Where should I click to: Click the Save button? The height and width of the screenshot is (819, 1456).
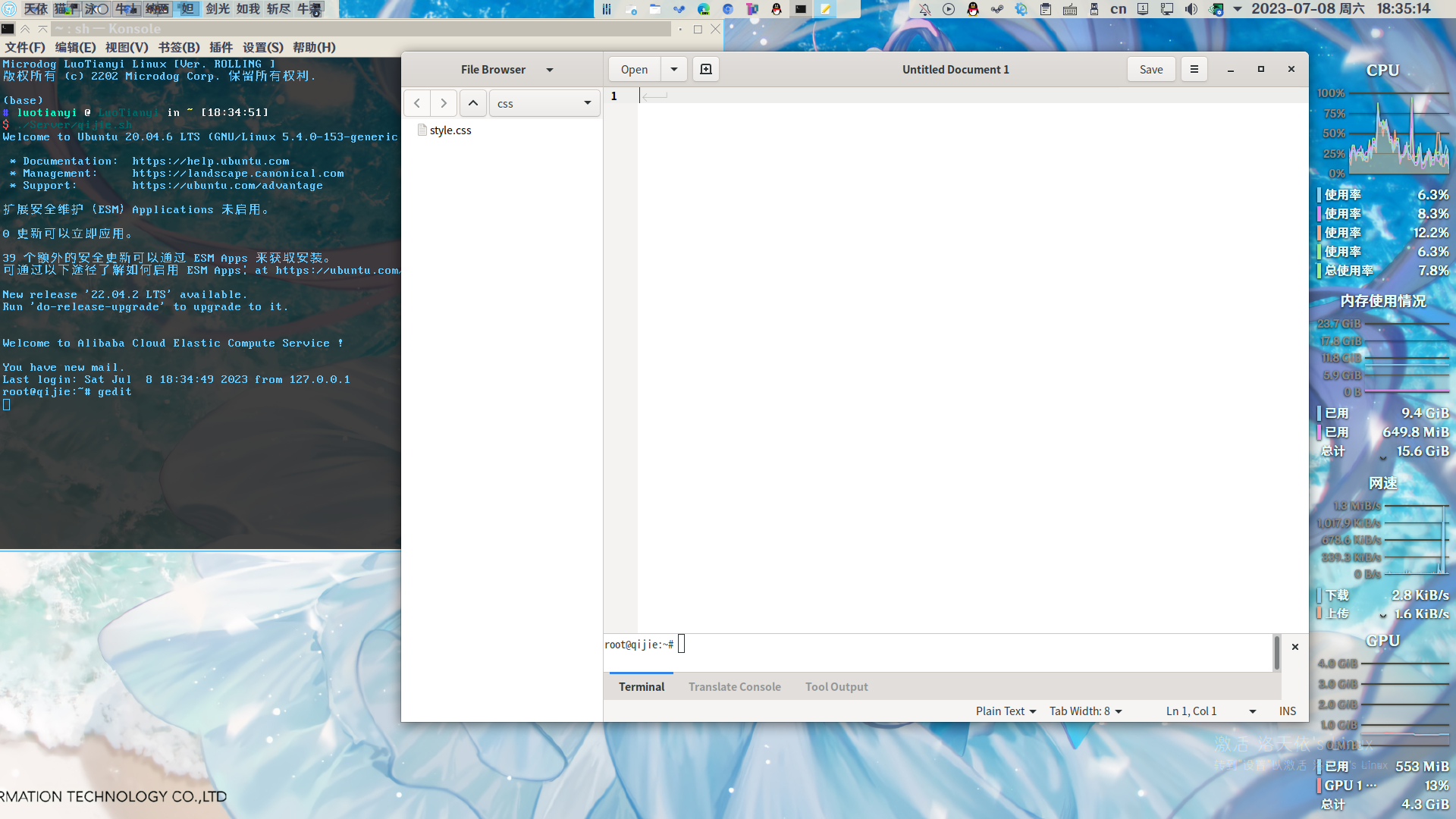[1150, 69]
